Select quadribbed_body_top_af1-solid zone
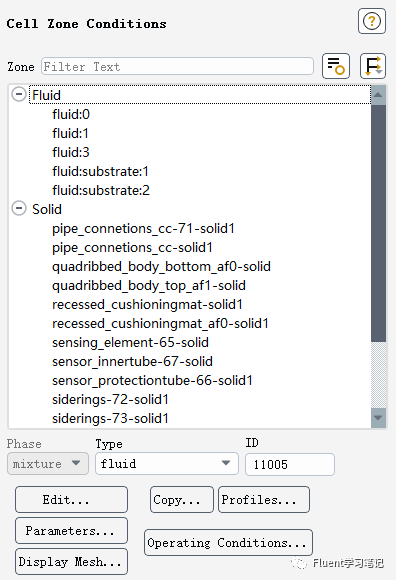The image size is (396, 580). [149, 286]
